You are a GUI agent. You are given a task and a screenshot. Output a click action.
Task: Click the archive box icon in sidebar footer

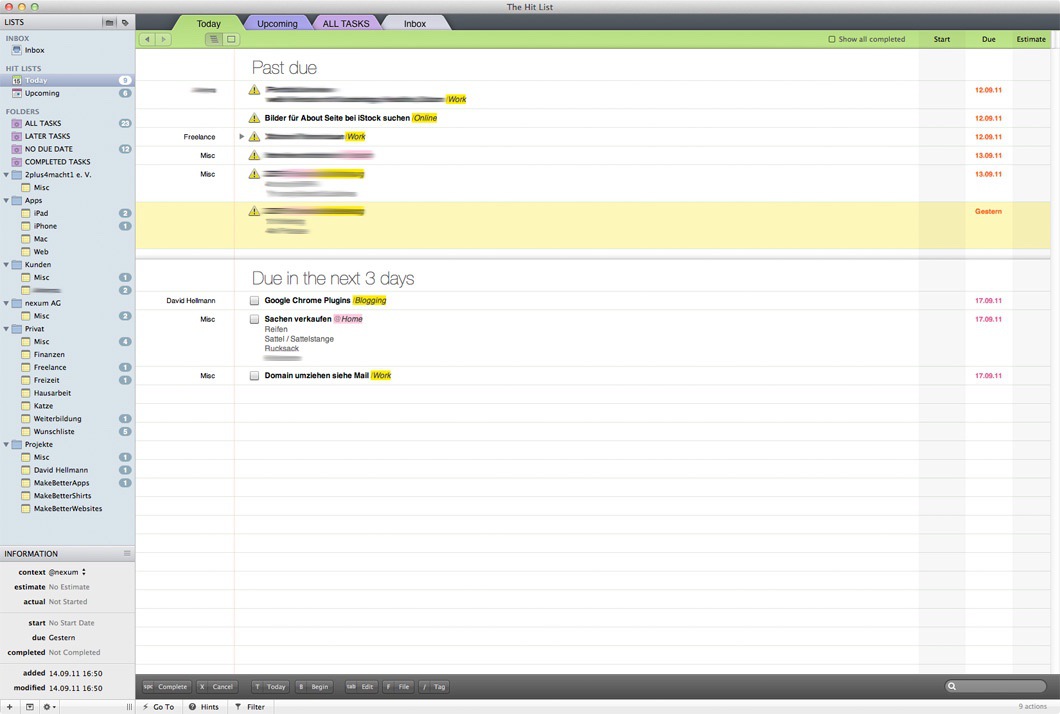tap(29, 707)
